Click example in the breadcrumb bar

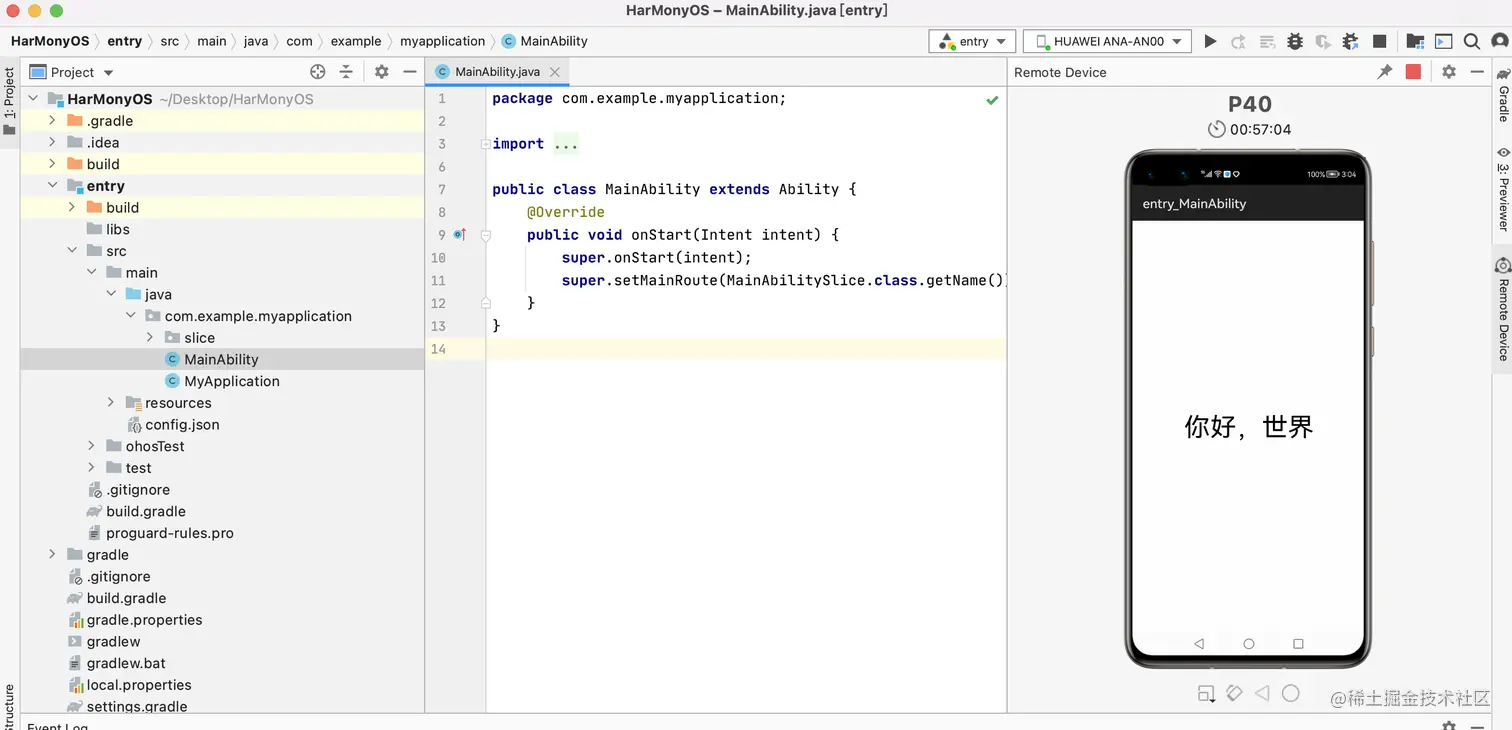(356, 41)
